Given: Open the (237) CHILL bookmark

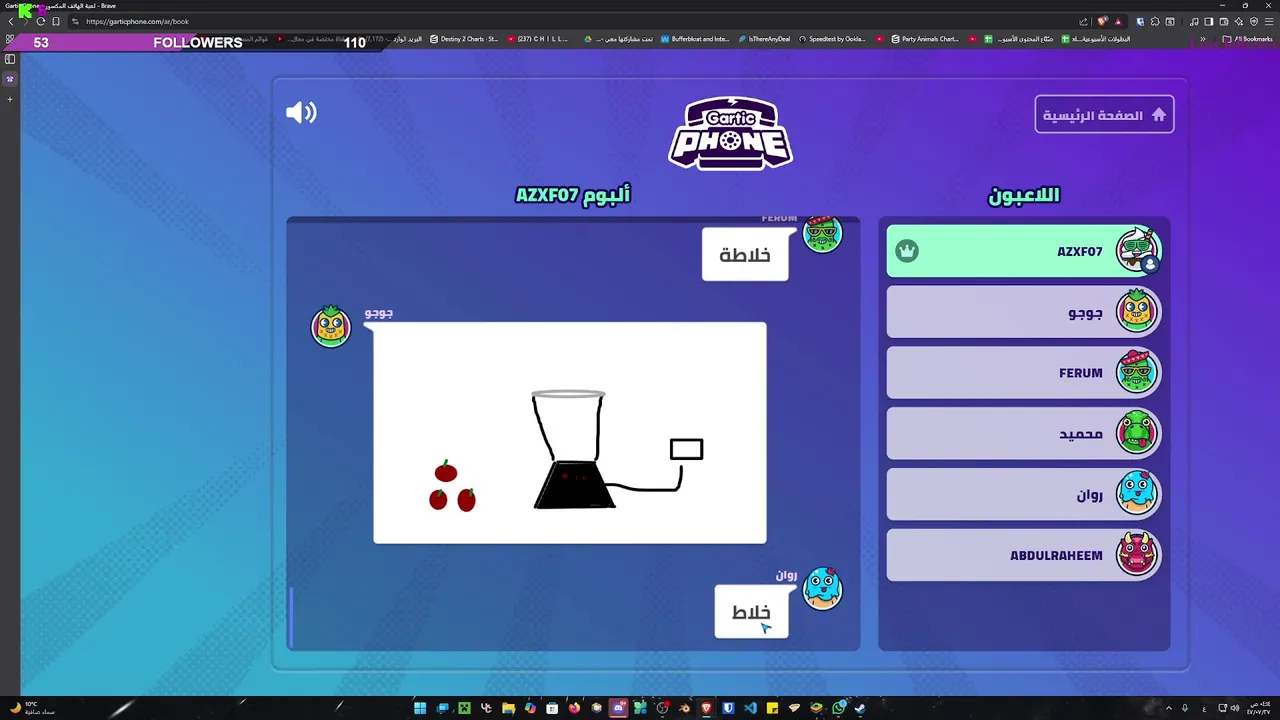Looking at the screenshot, I should click(x=538, y=39).
